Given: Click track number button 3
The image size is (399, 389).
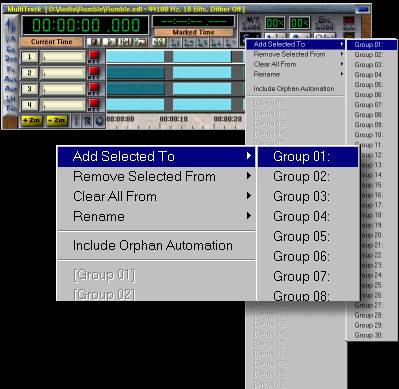Looking at the screenshot, I should click(29, 89).
